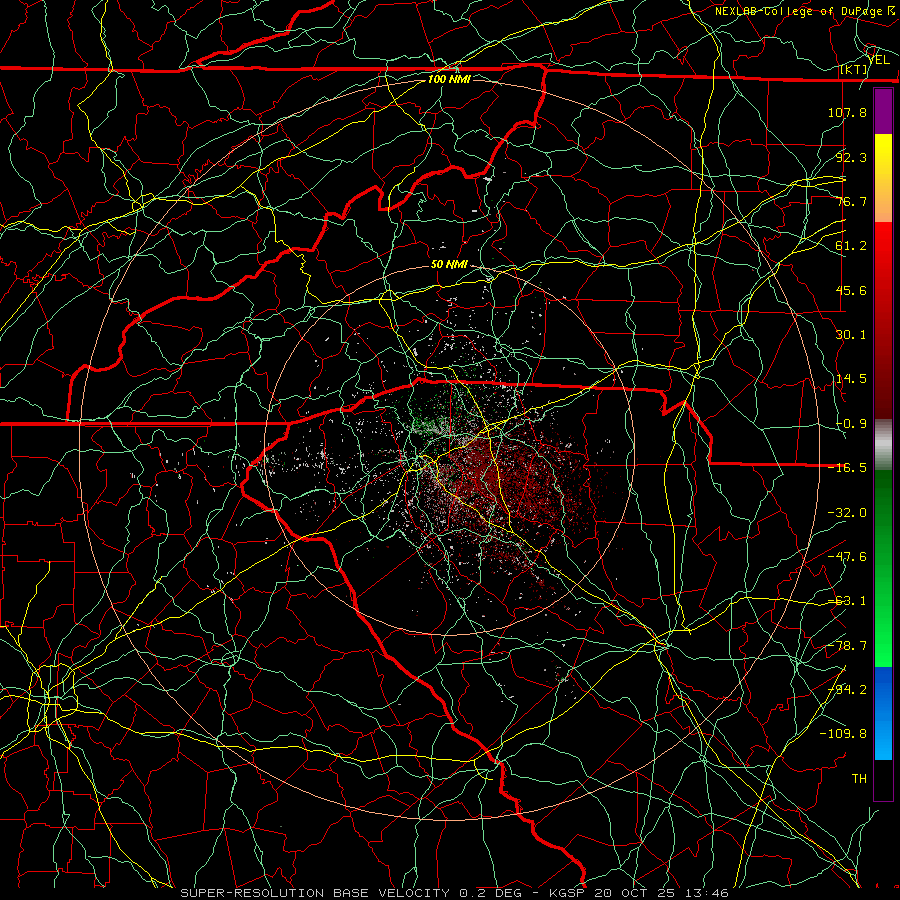This screenshot has height=900, width=900.
Task: Click the 92.3 velocity scale value
Action: (x=851, y=157)
